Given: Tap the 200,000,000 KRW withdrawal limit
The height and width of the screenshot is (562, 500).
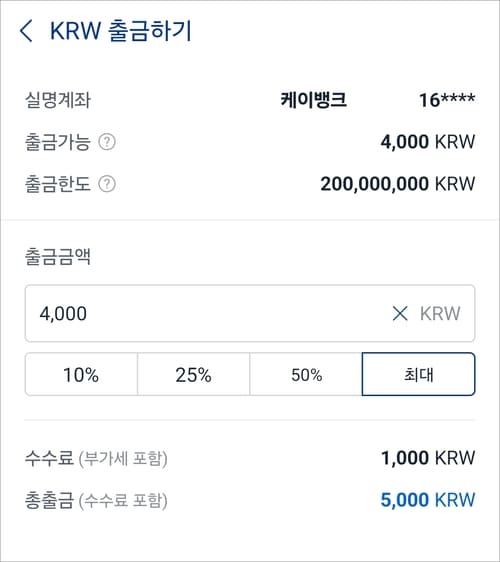Looking at the screenshot, I should [x=398, y=184].
